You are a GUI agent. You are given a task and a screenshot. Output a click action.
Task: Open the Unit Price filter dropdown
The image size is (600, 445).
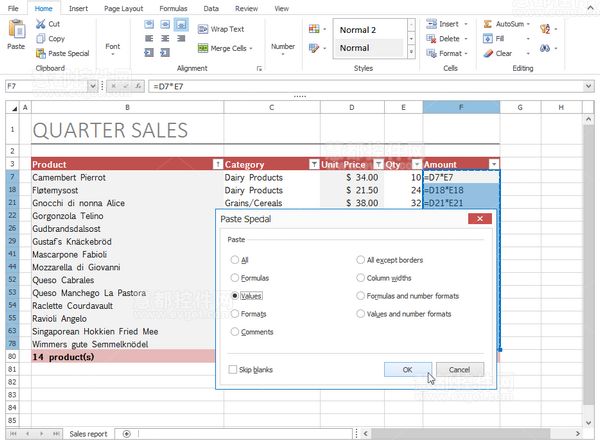click(378, 165)
